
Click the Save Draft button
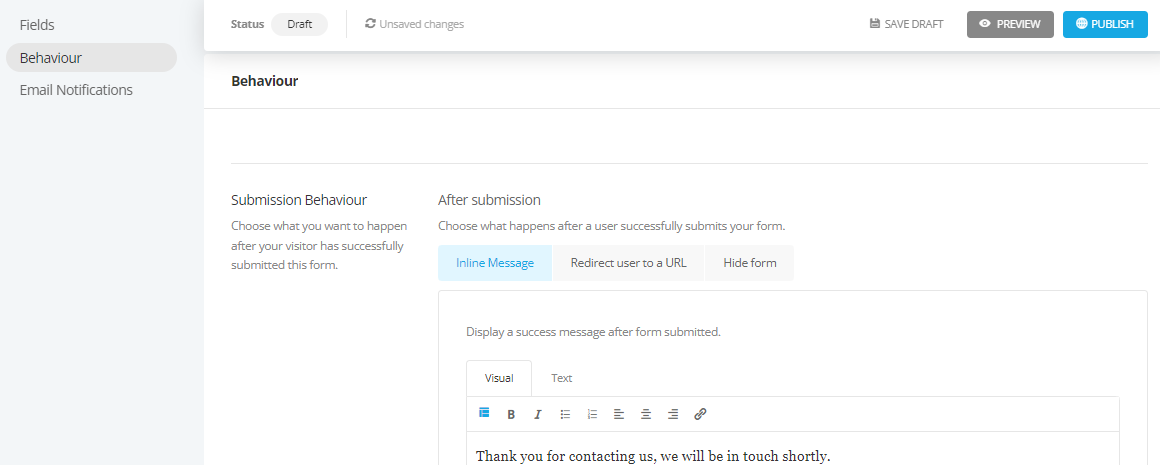tap(906, 24)
